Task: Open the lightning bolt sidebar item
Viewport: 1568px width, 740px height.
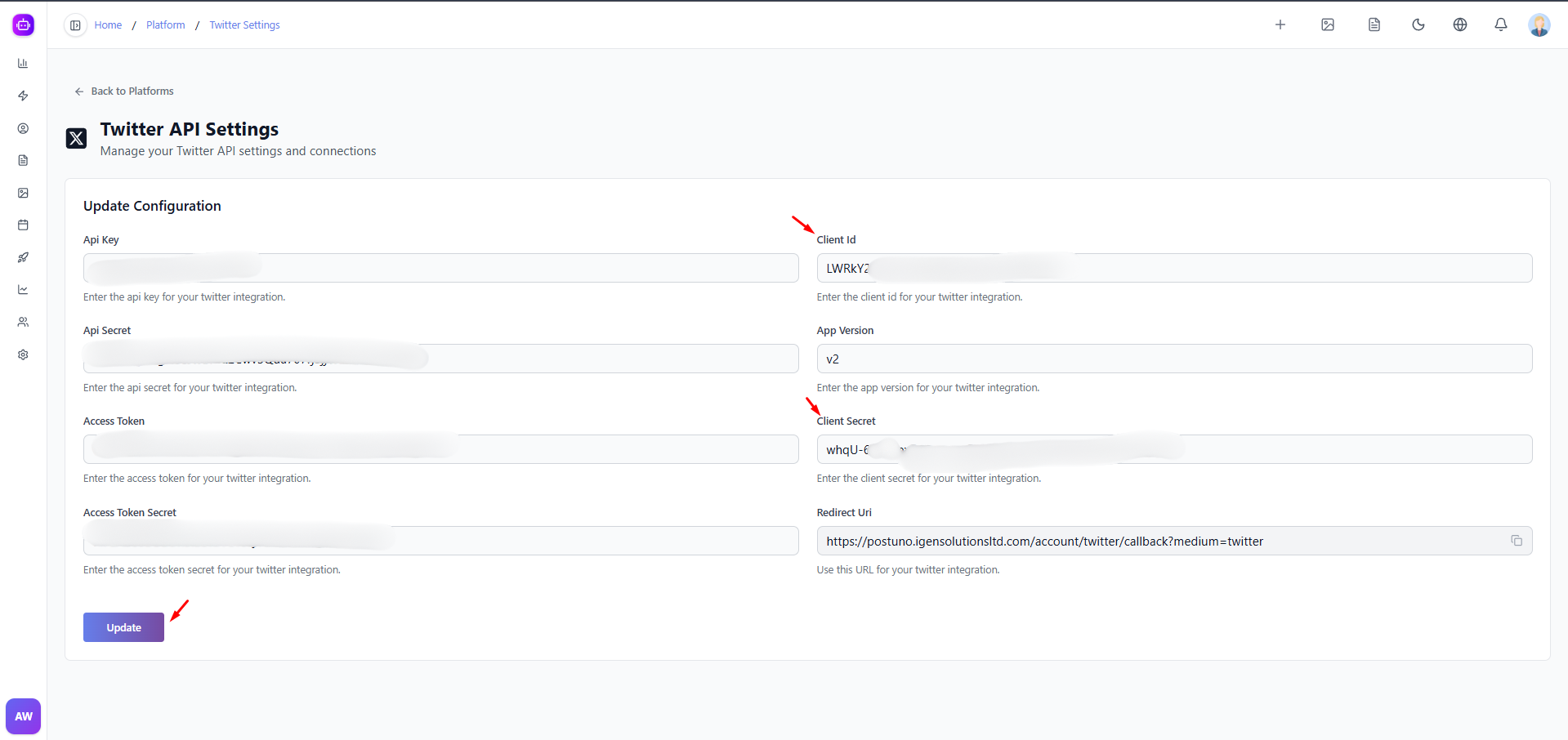Action: 23,96
